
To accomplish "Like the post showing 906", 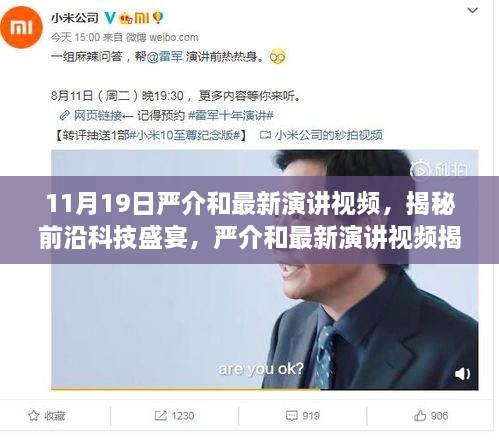I will coord(431,416).
